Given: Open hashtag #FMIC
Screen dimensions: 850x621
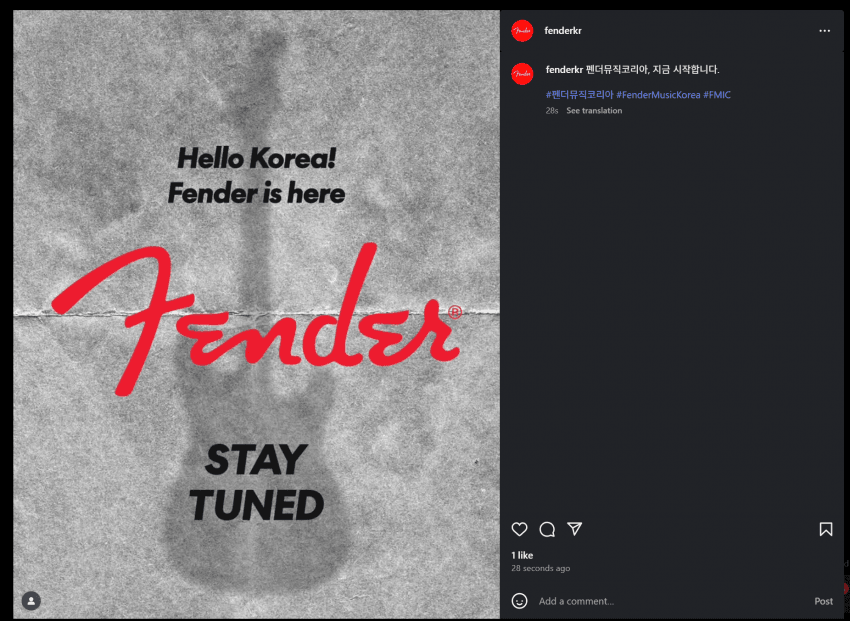Looking at the screenshot, I should point(717,95).
